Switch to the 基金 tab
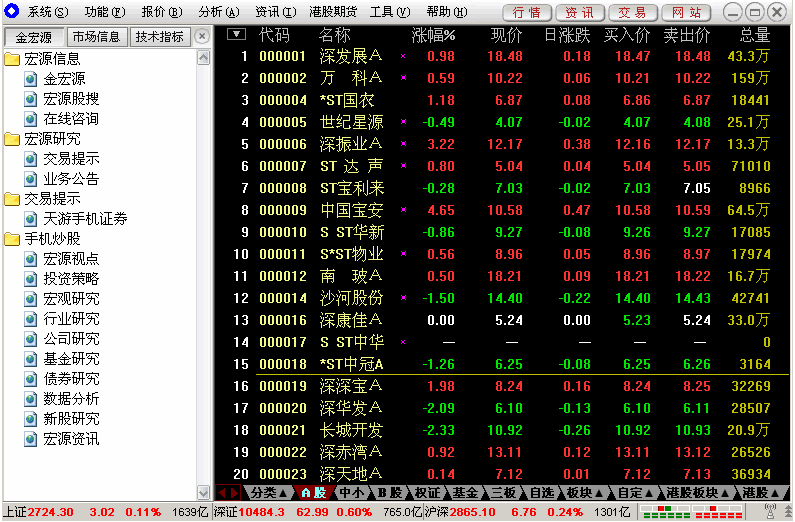The width and height of the screenshot is (795, 522). pyautogui.click(x=465, y=492)
